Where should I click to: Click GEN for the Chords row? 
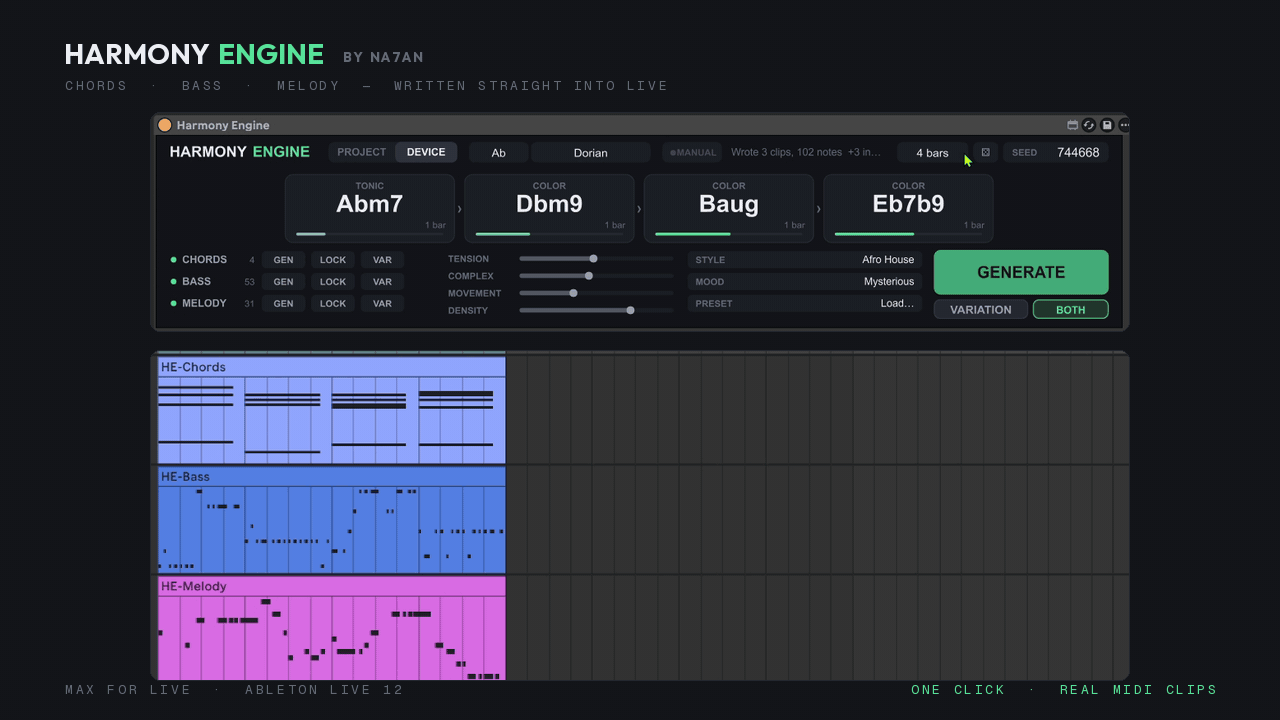click(x=284, y=260)
